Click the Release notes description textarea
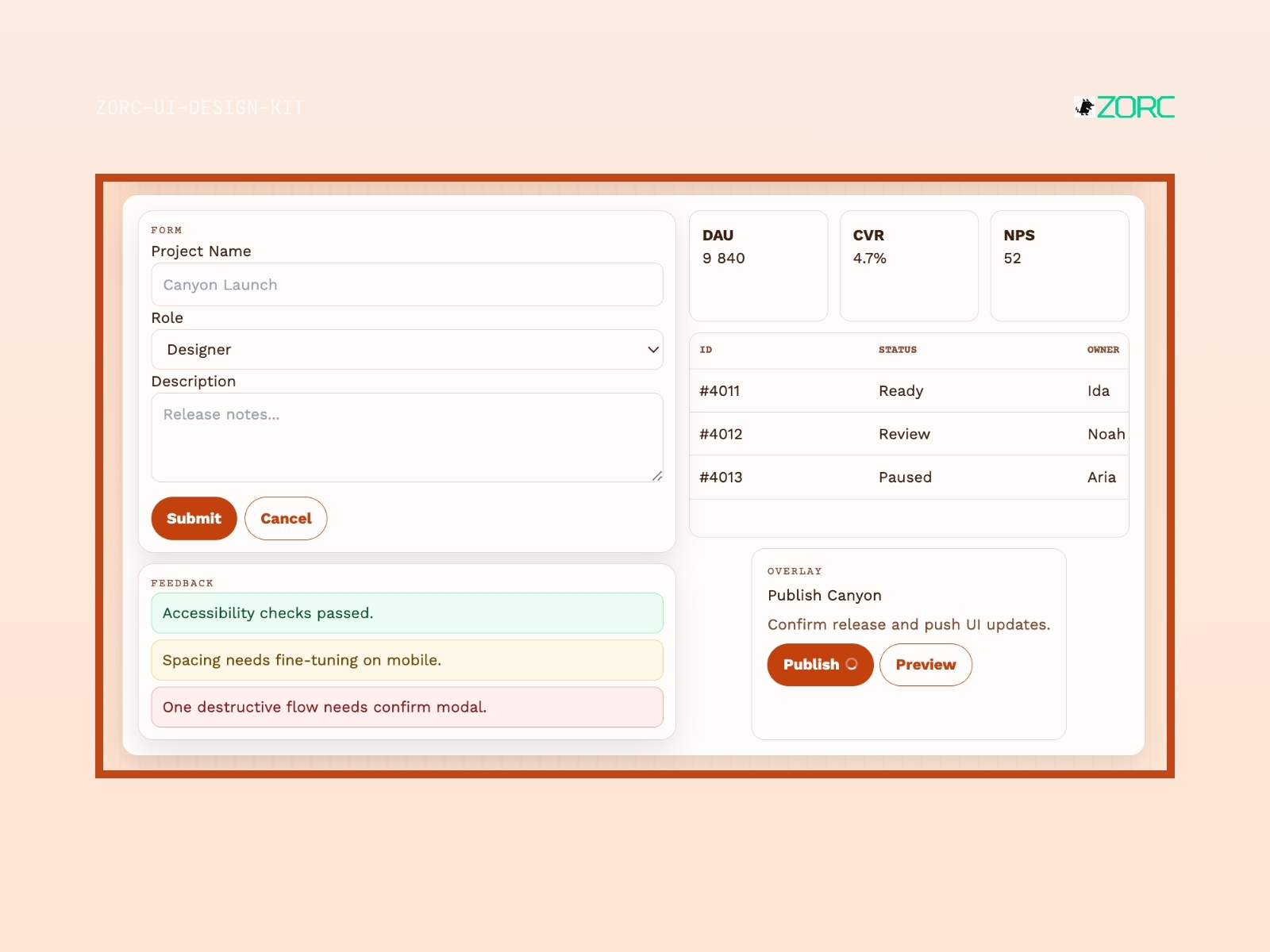 pyautogui.click(x=407, y=438)
